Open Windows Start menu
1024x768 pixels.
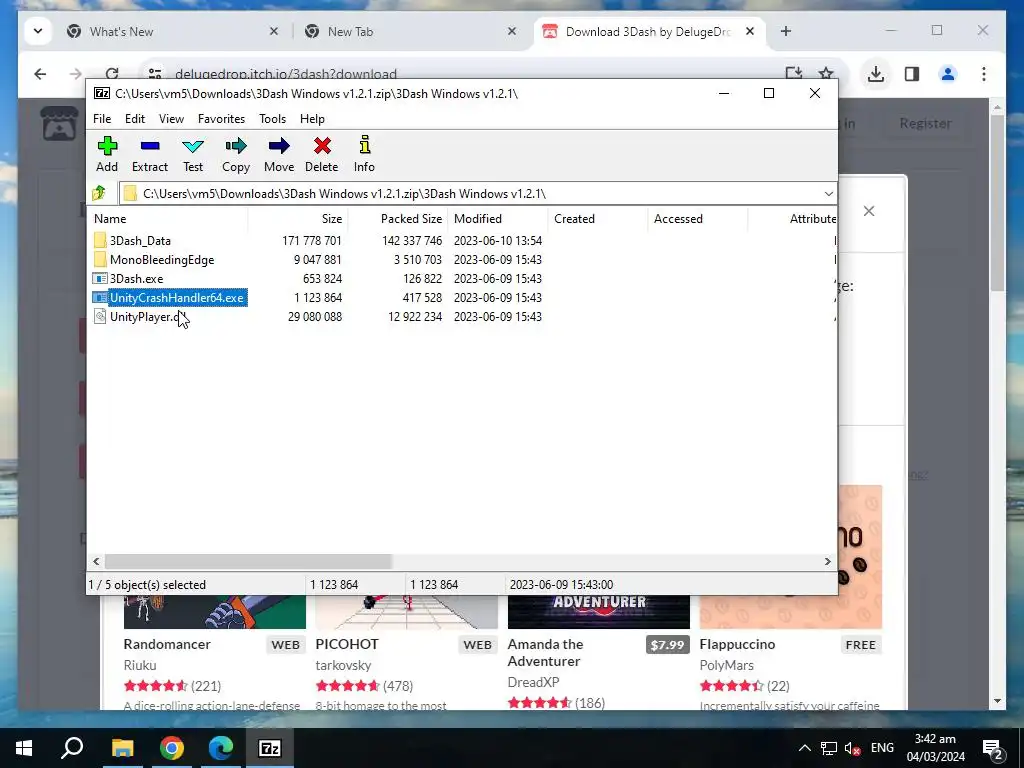[24, 748]
